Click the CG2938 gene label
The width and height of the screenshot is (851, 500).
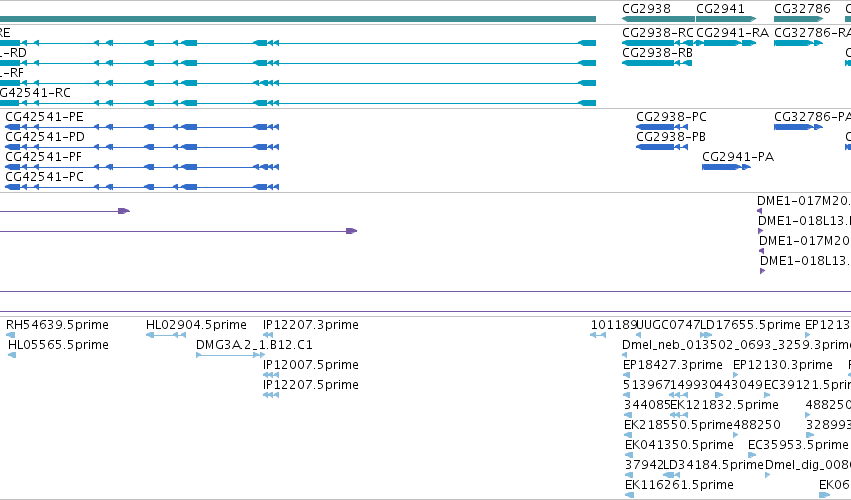click(646, 9)
